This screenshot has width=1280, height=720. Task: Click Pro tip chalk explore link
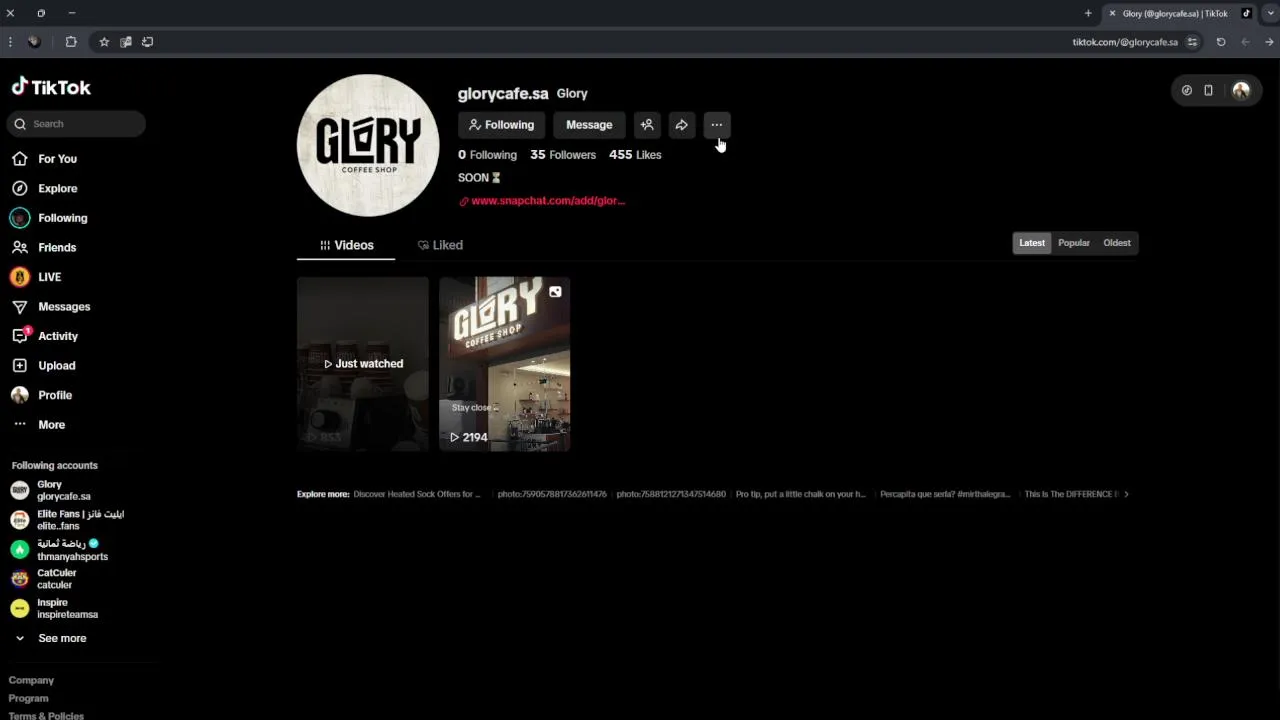pos(801,494)
